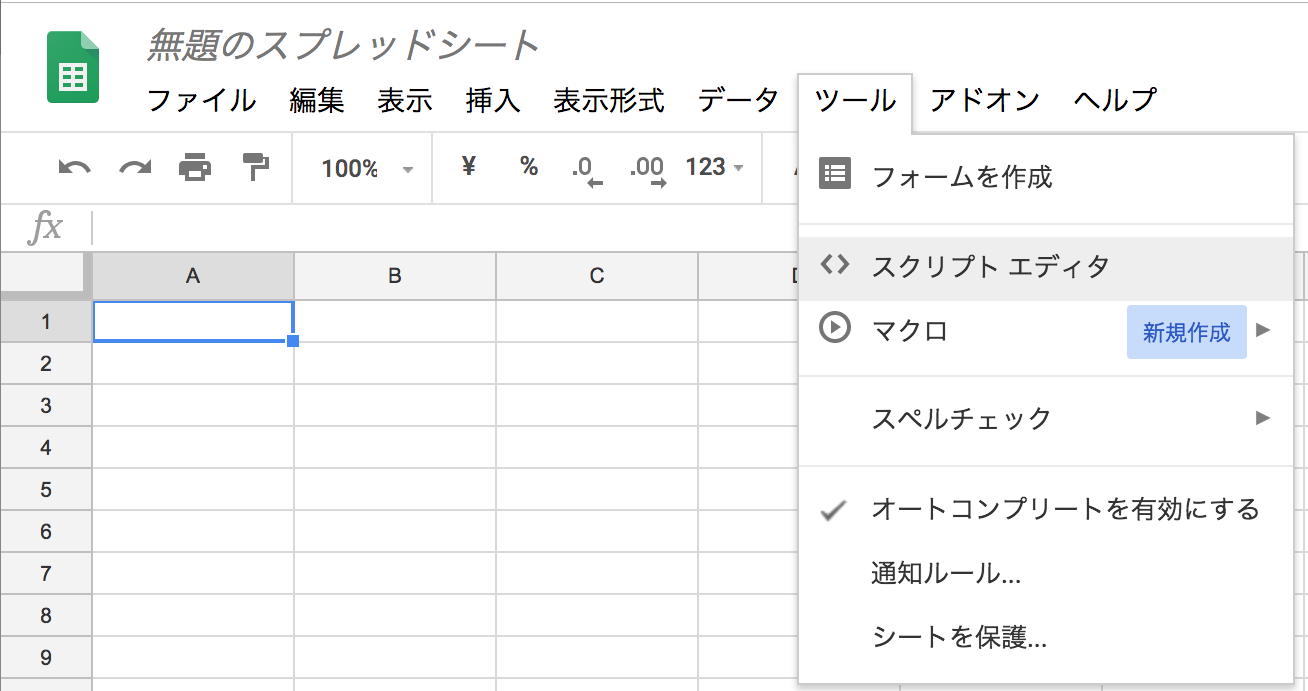Select スクリプト エディタ menu entry
The height and width of the screenshot is (691, 1308).
(x=990, y=267)
